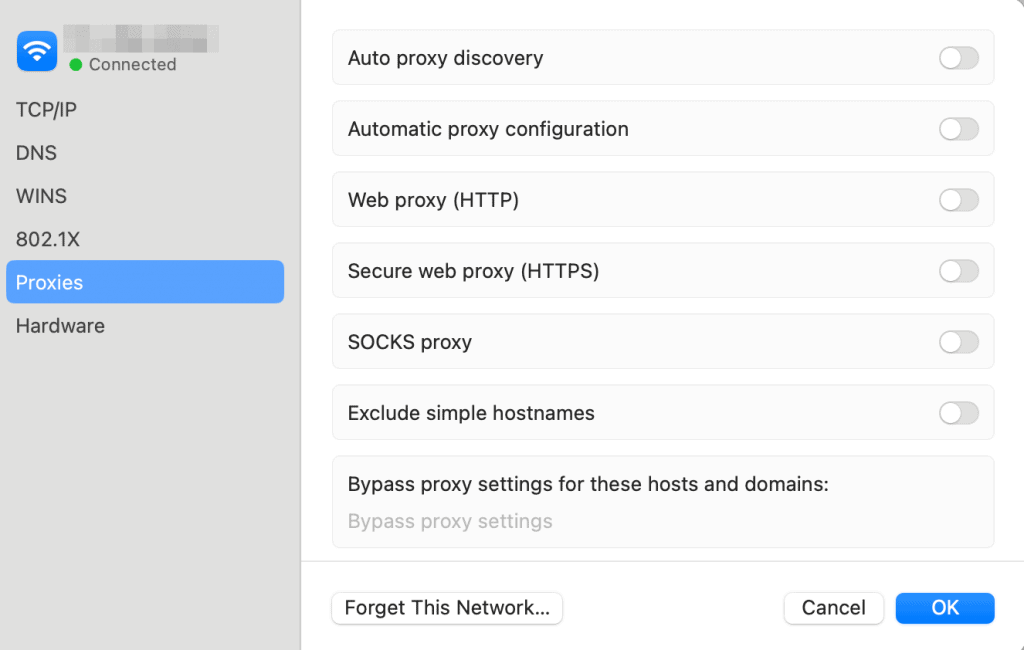The image size is (1024, 650).
Task: Click the Web proxy (HTTP) row label
Action: [x=433, y=200]
